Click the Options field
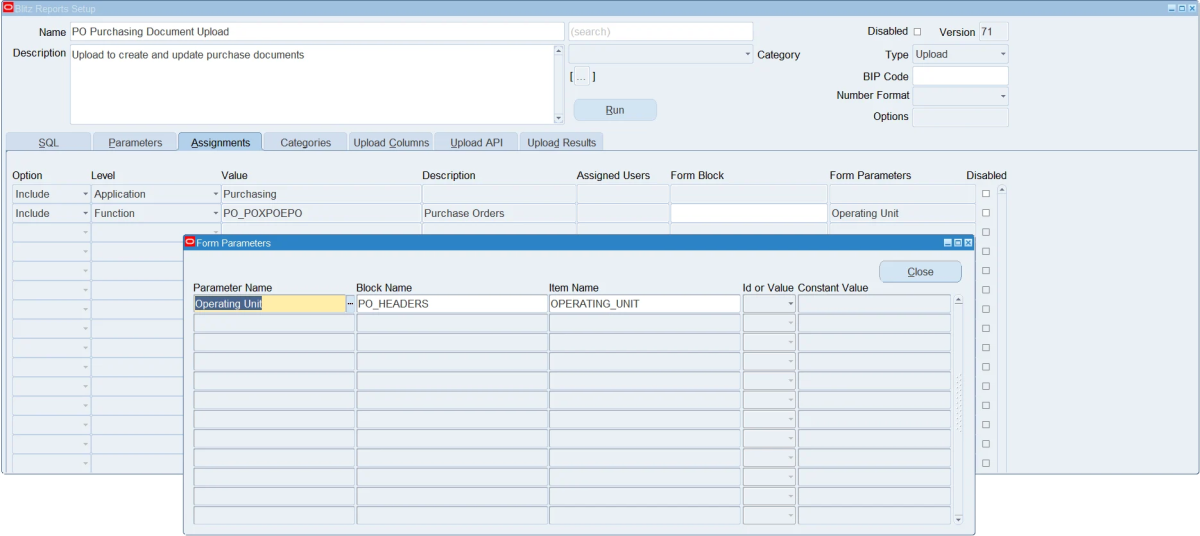 tap(960, 117)
